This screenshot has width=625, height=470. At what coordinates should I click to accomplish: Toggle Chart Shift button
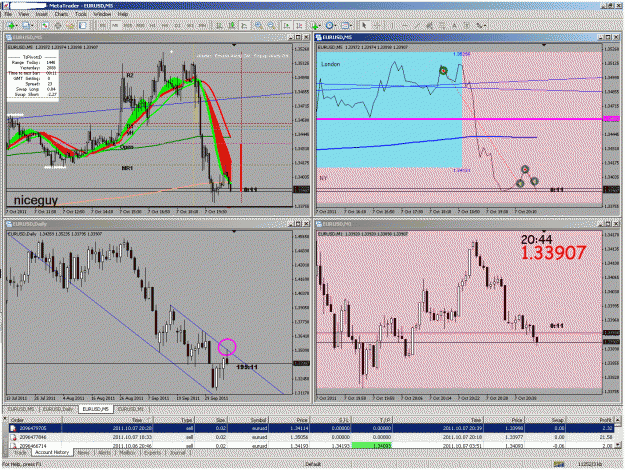point(299,26)
